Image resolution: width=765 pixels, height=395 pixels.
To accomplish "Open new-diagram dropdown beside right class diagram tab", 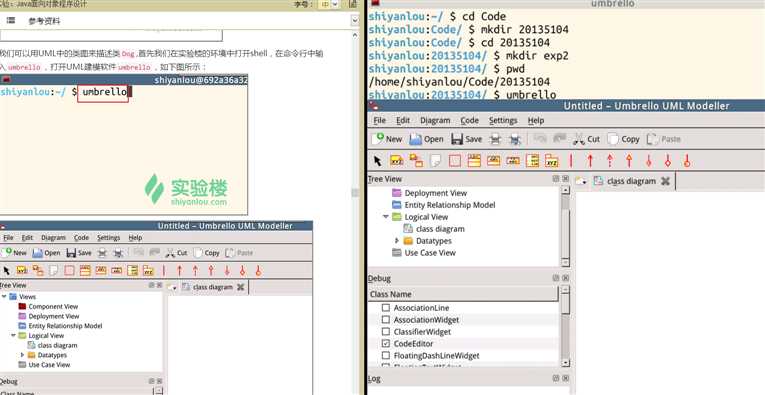I will tap(581, 181).
